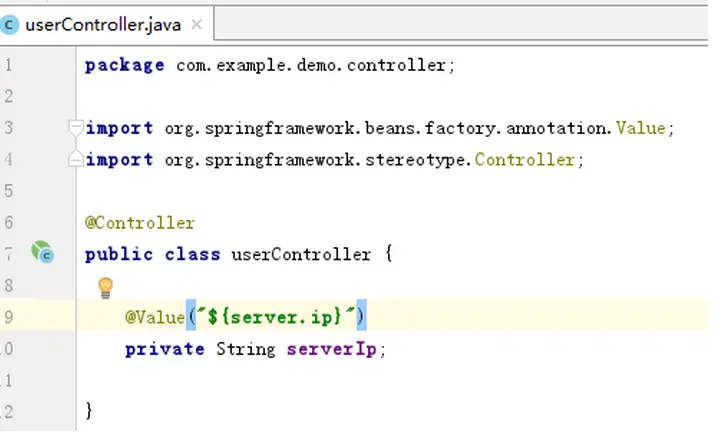This screenshot has width=715, height=439.
Task: Click the Spring bean gutter icon at line 7
Action: (42, 252)
